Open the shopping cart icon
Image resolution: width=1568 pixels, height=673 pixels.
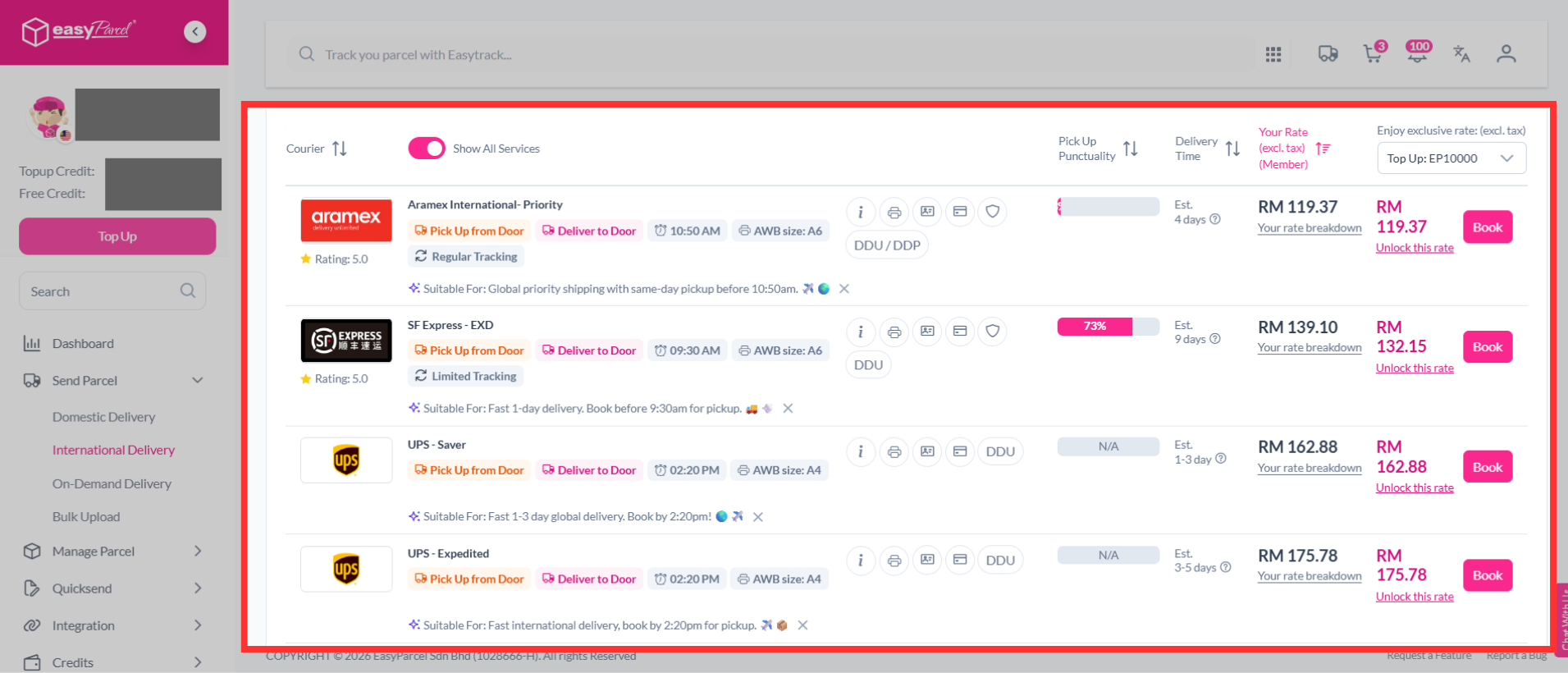(1373, 54)
